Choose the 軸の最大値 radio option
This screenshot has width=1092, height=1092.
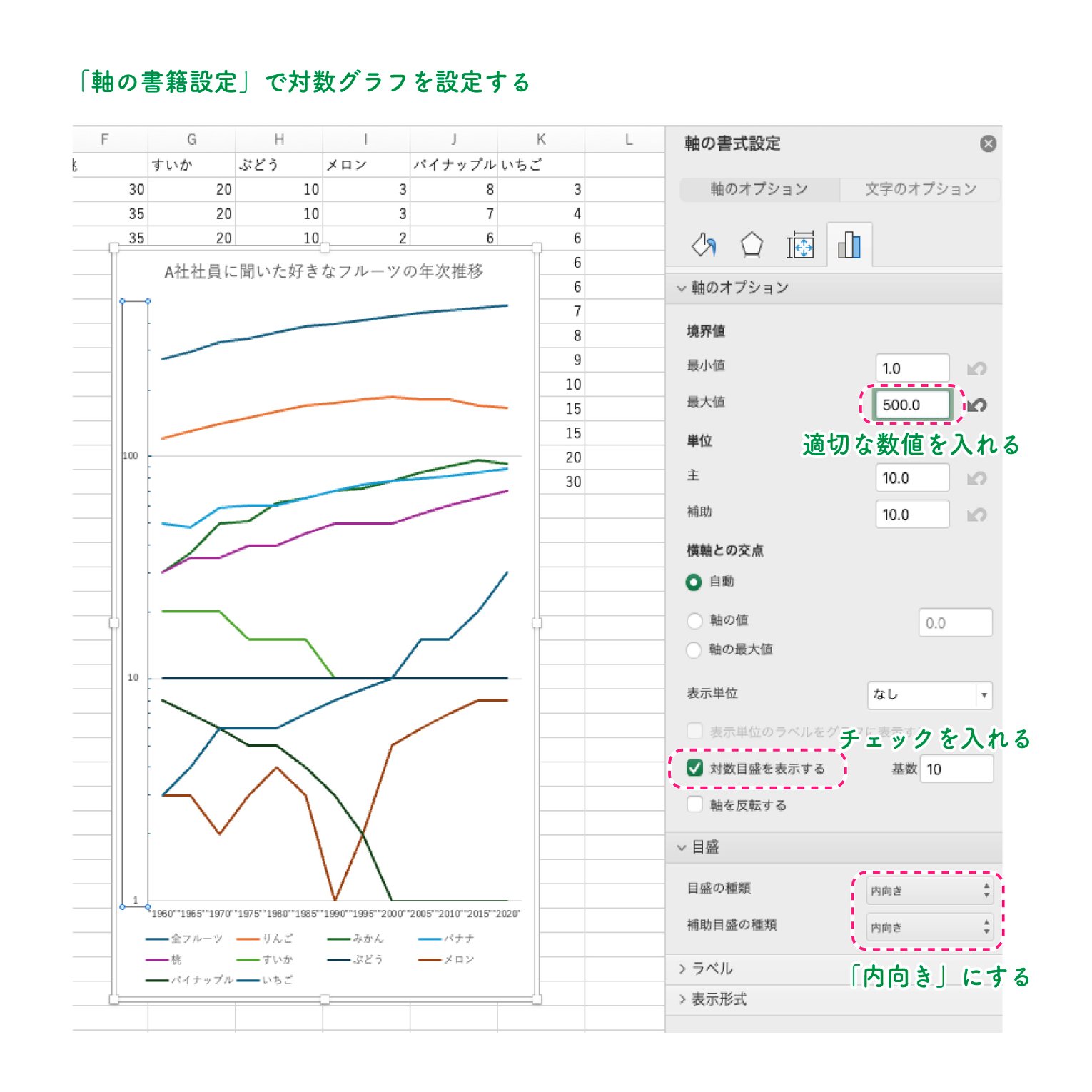(694, 649)
